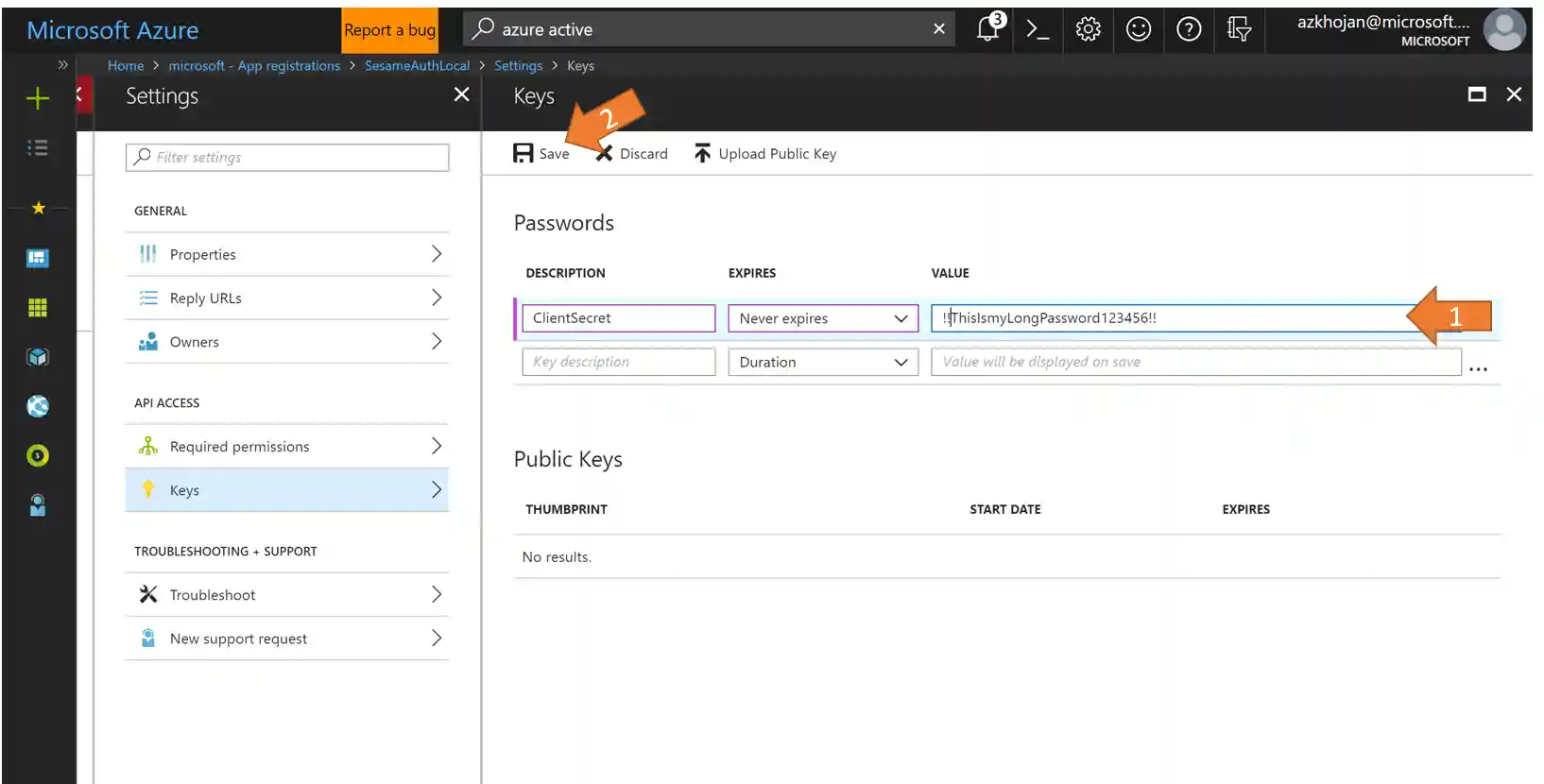Close the Keys blade
Screen dimensions: 1544x784
pos(1514,94)
